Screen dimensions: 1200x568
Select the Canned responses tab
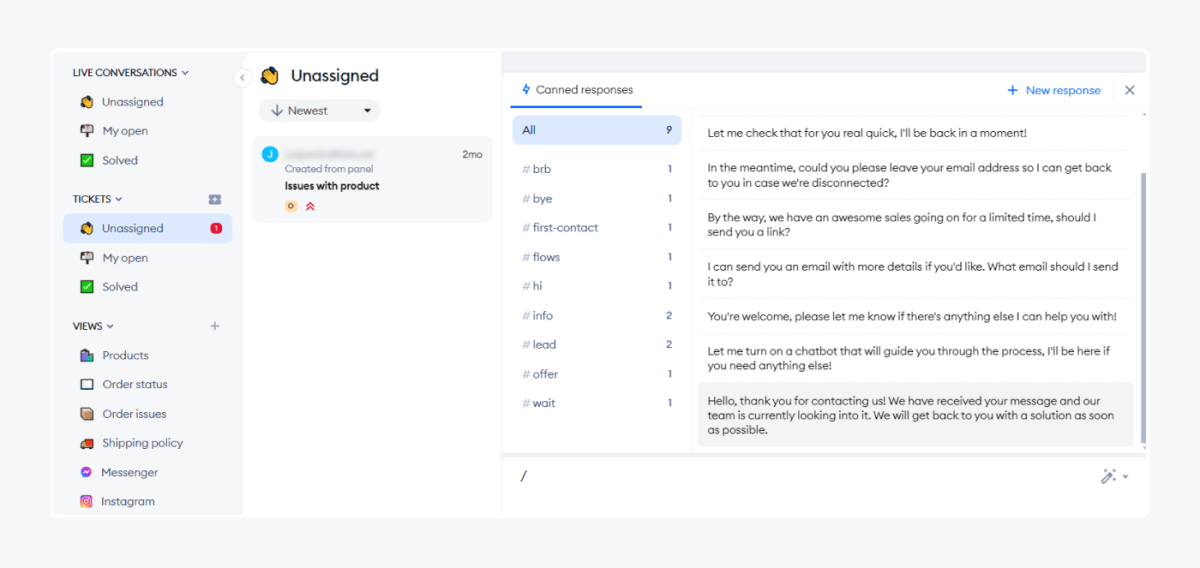pos(577,90)
